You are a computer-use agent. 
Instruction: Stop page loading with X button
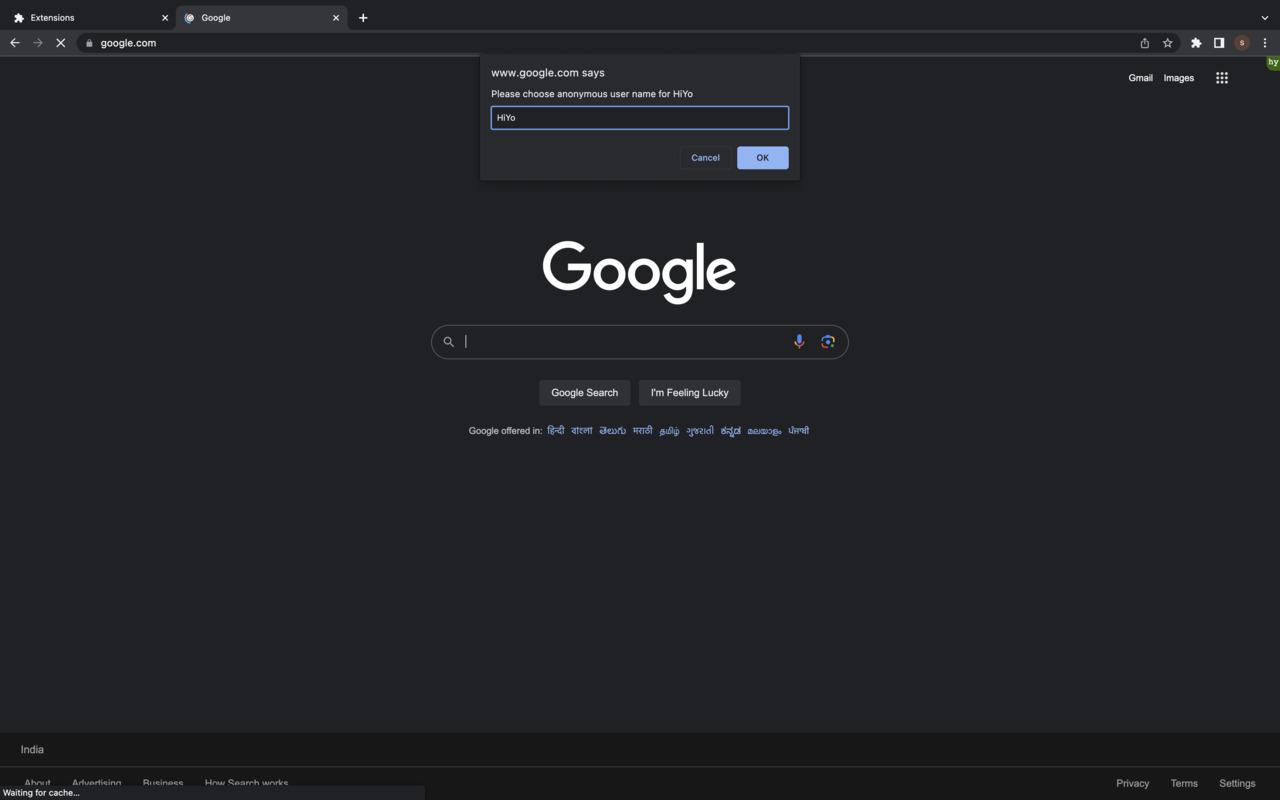click(61, 43)
